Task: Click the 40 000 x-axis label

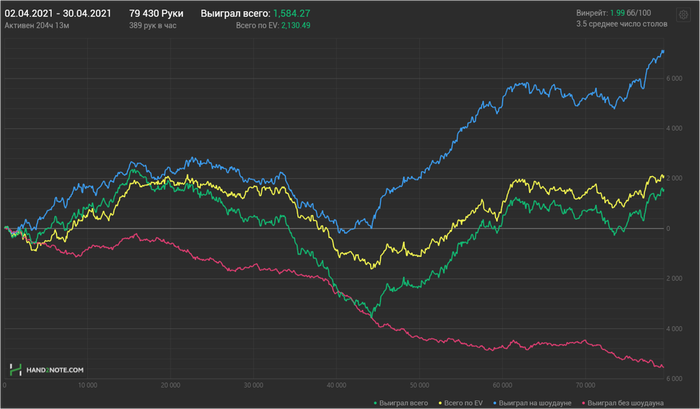Action: click(336, 385)
